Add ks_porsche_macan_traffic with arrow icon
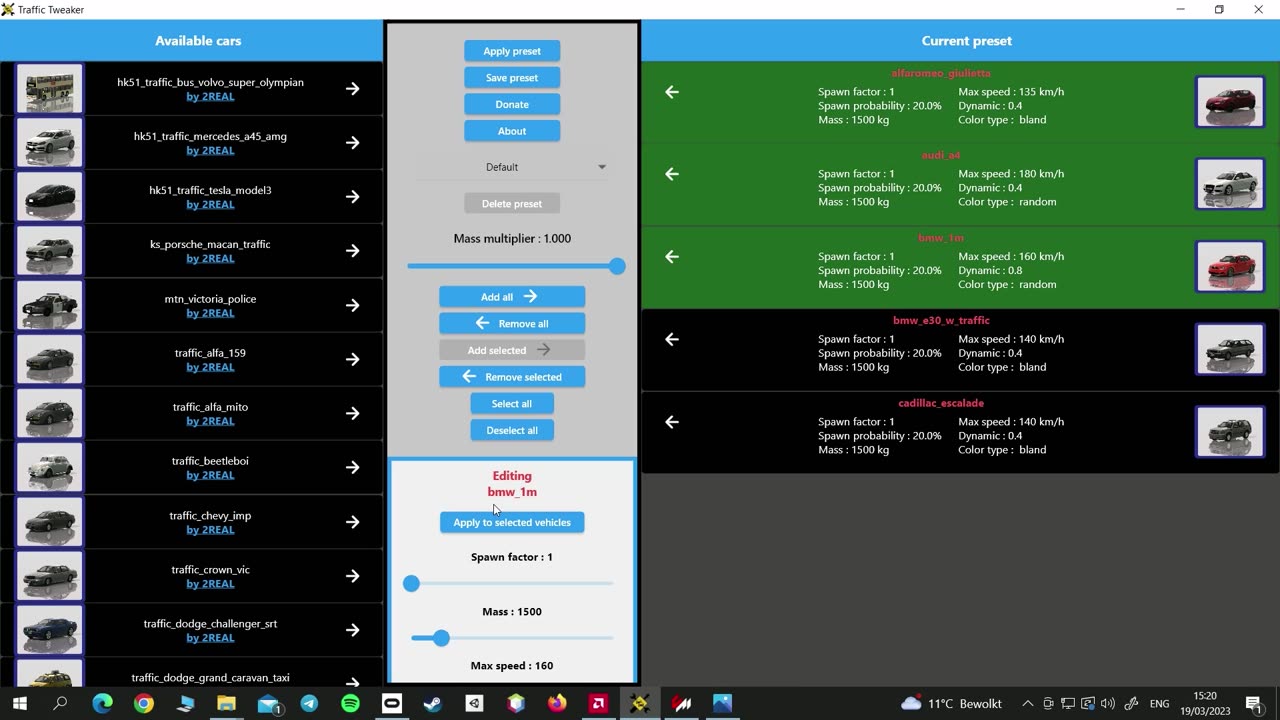1280x720 pixels. 353,251
